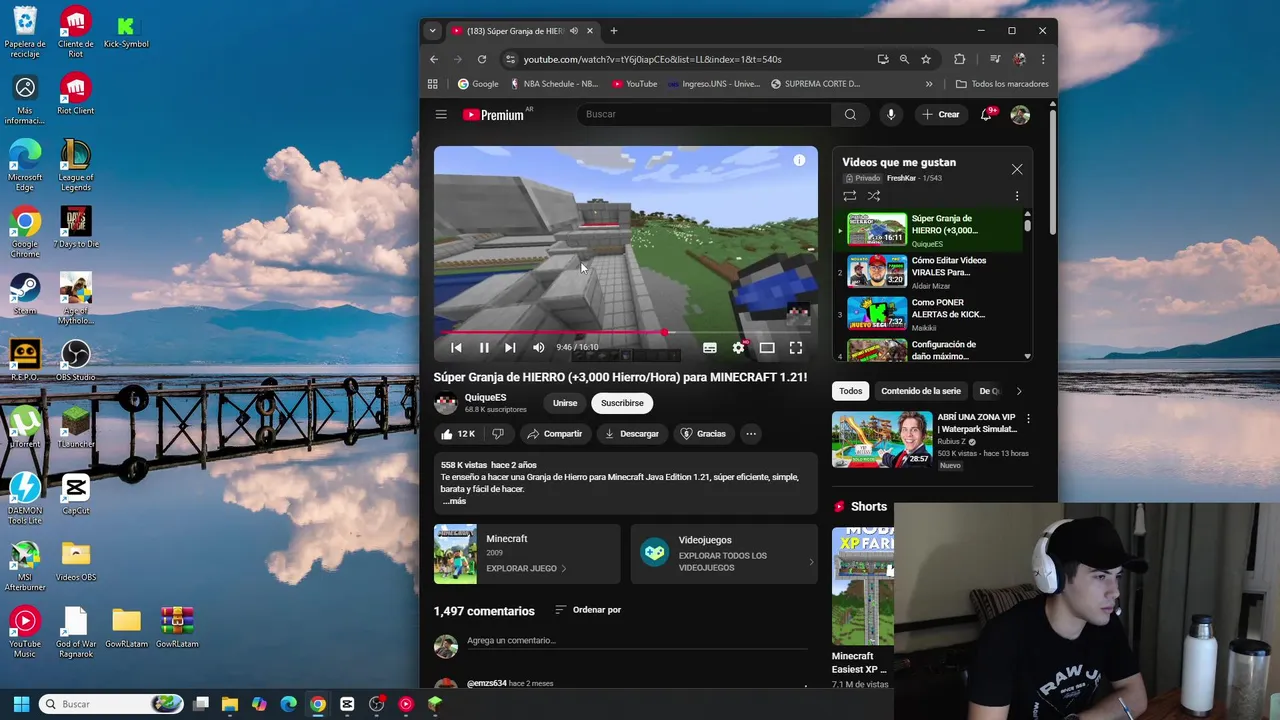This screenshot has height=720, width=1280.
Task: Like the video with thumbs up
Action: (458, 434)
